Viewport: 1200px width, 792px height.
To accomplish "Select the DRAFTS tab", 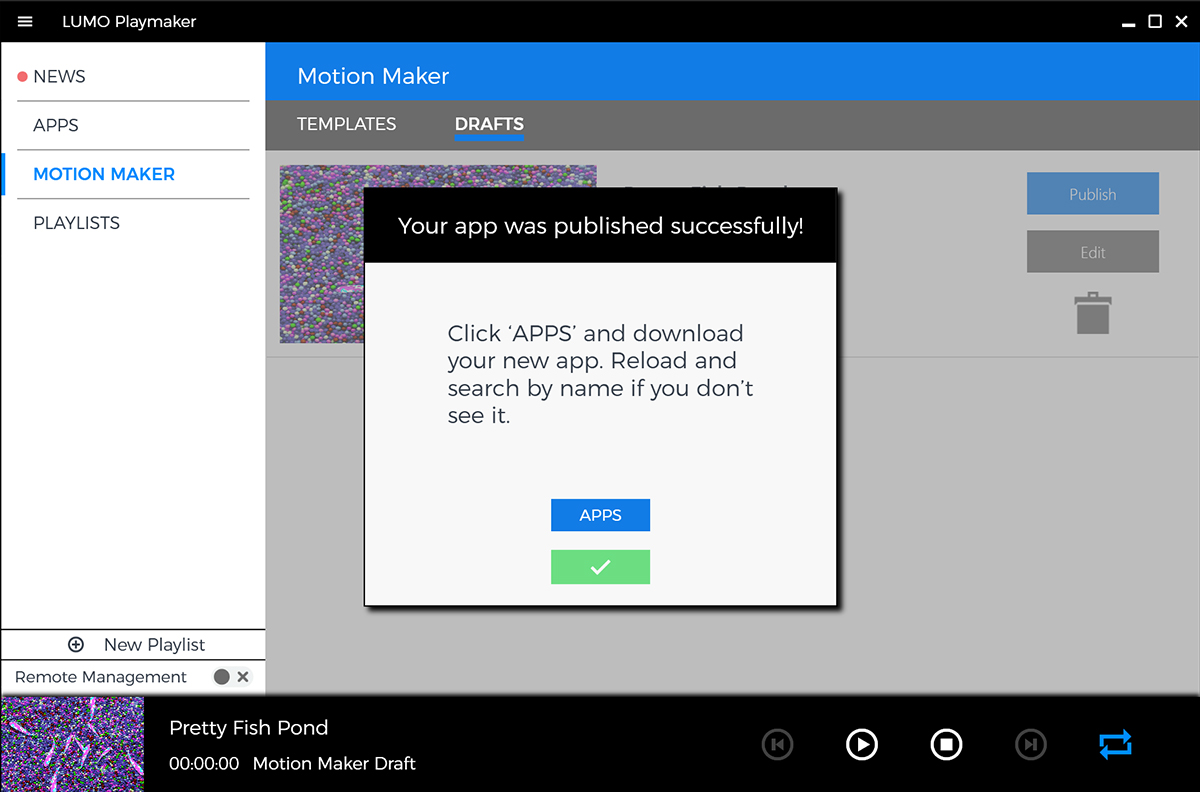I will (489, 124).
